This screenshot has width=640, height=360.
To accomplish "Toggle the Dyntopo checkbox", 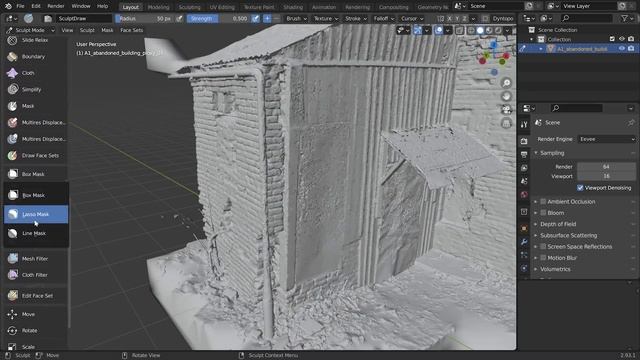I will coord(485,19).
